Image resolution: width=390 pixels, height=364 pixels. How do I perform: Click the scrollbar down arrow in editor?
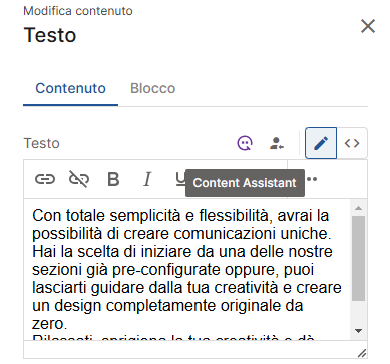click(359, 331)
